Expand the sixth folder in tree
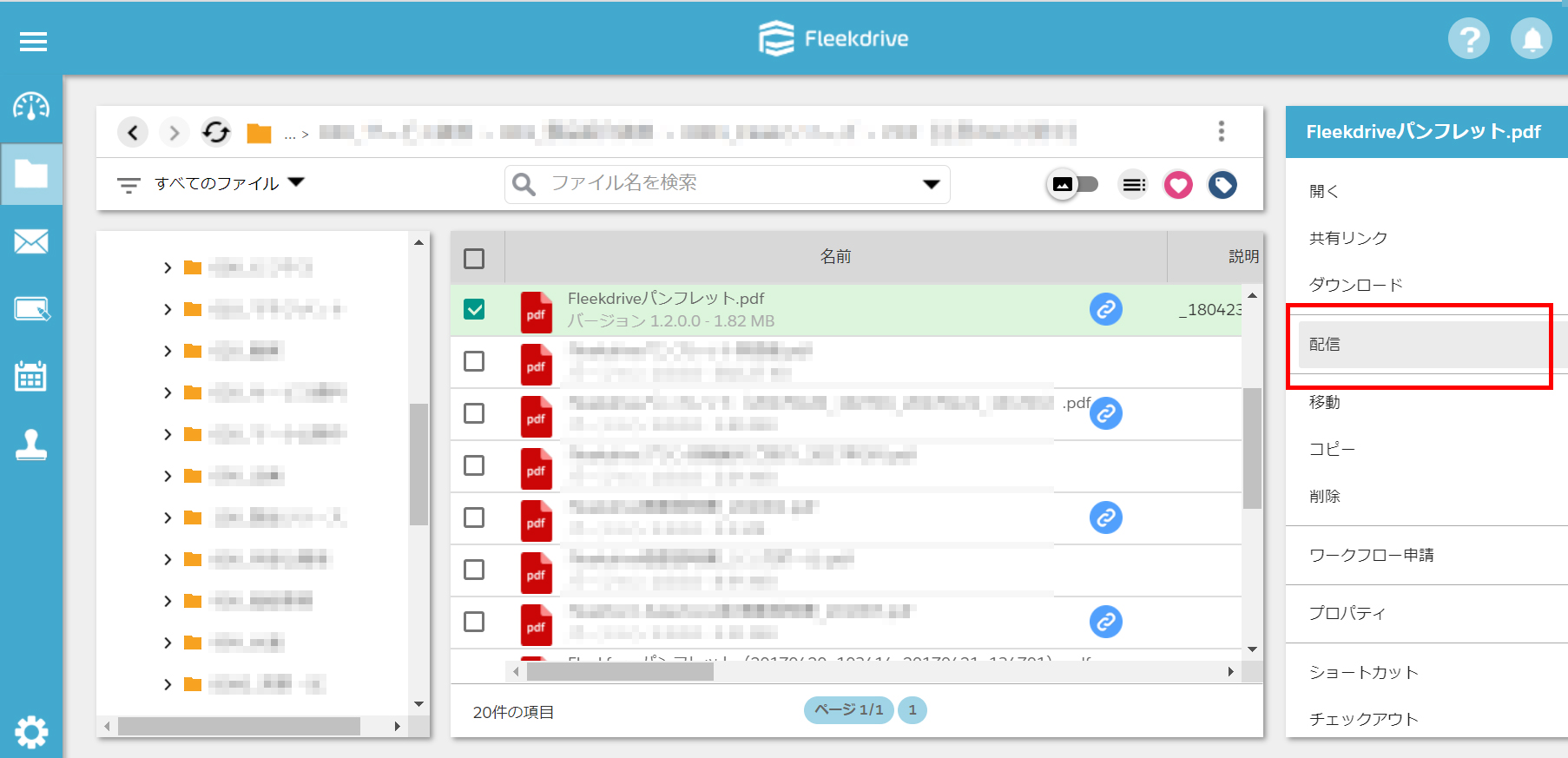Screen dimensions: 1568x758 click(x=168, y=476)
